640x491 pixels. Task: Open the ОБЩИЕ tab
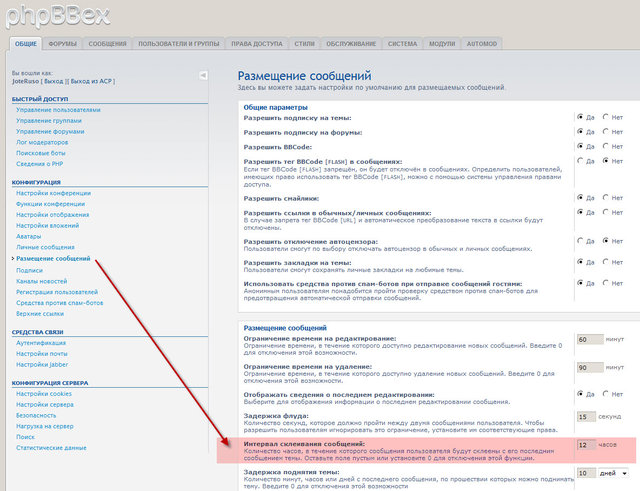25,44
